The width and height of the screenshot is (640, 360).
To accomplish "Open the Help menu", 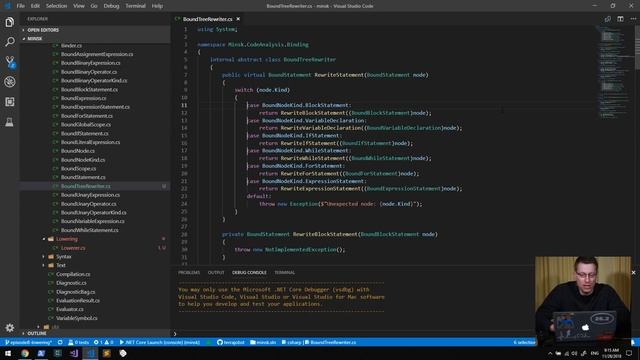I will [x=157, y=6].
